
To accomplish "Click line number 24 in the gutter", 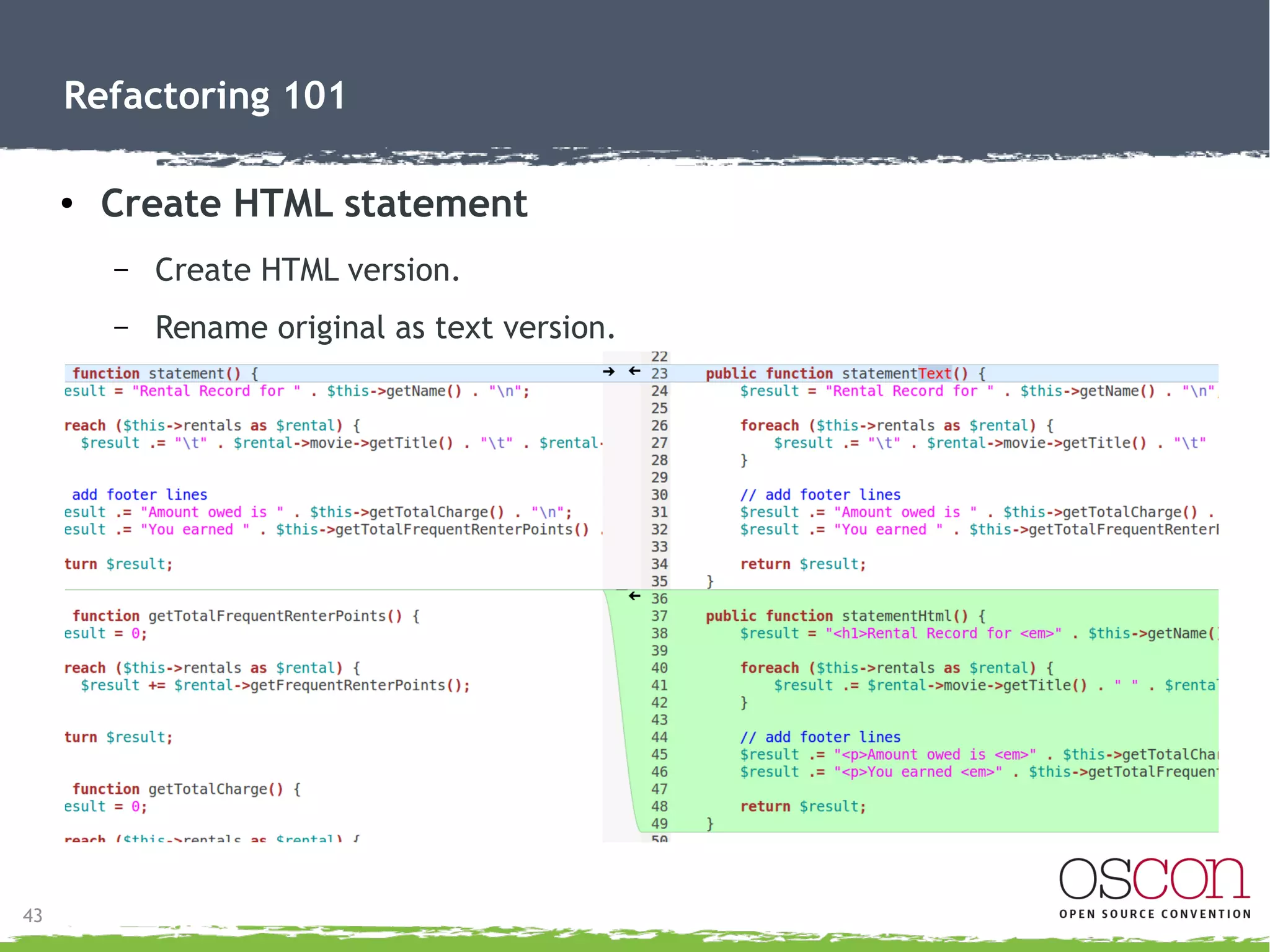I will (659, 391).
